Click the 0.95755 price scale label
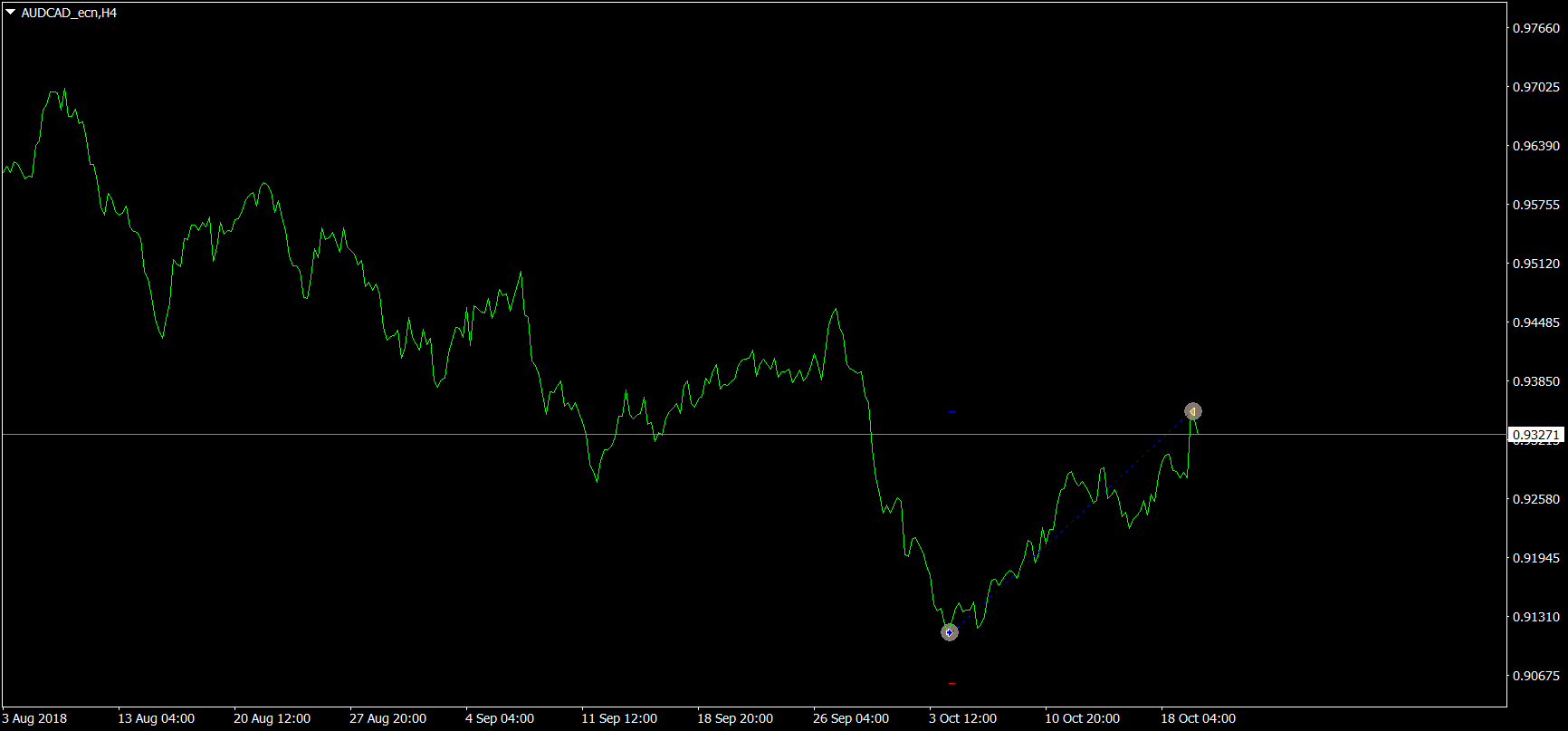The image size is (1568, 731). [x=1536, y=205]
